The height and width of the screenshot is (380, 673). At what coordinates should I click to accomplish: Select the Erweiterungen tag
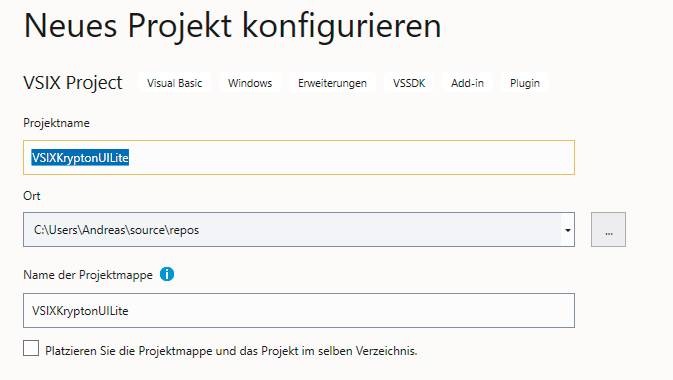[x=332, y=83]
